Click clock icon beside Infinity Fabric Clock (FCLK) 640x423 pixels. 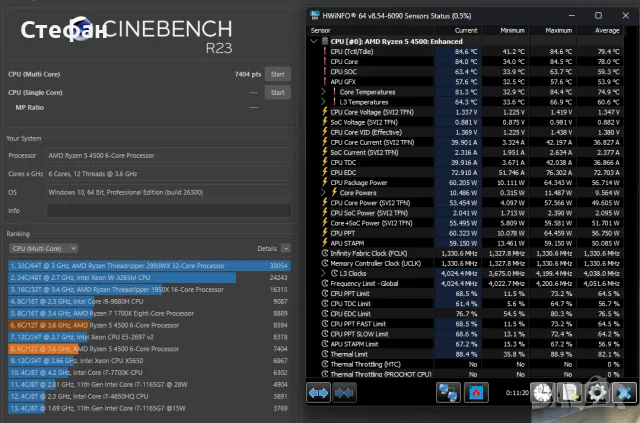[x=325, y=253]
